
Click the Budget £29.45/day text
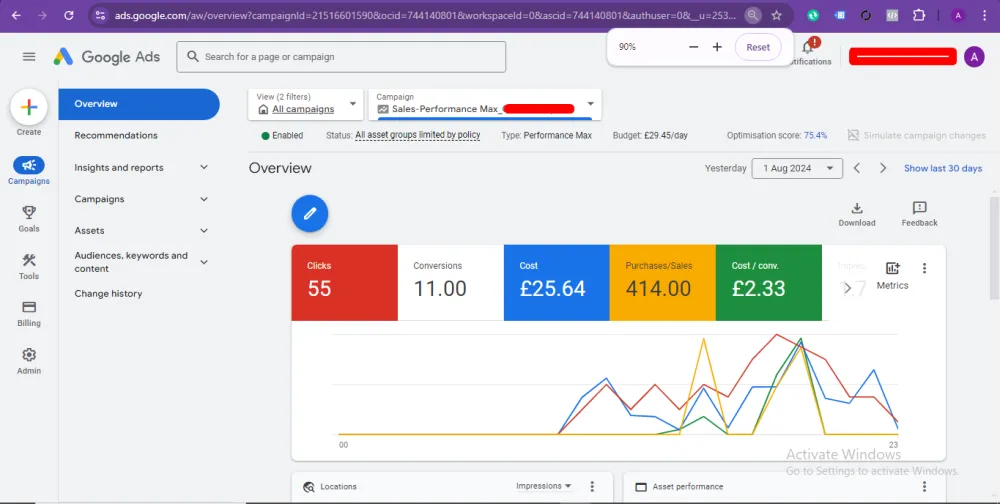650,135
